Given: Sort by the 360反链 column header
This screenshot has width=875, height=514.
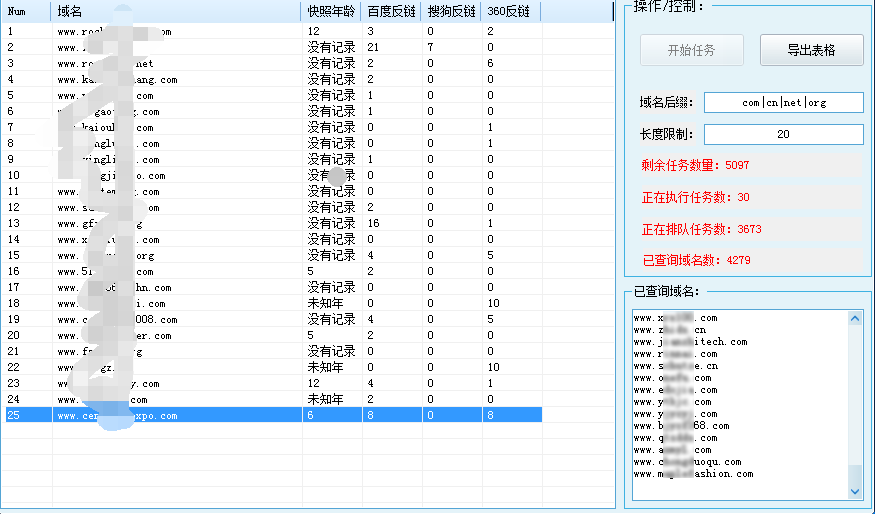Looking at the screenshot, I should coord(510,11).
